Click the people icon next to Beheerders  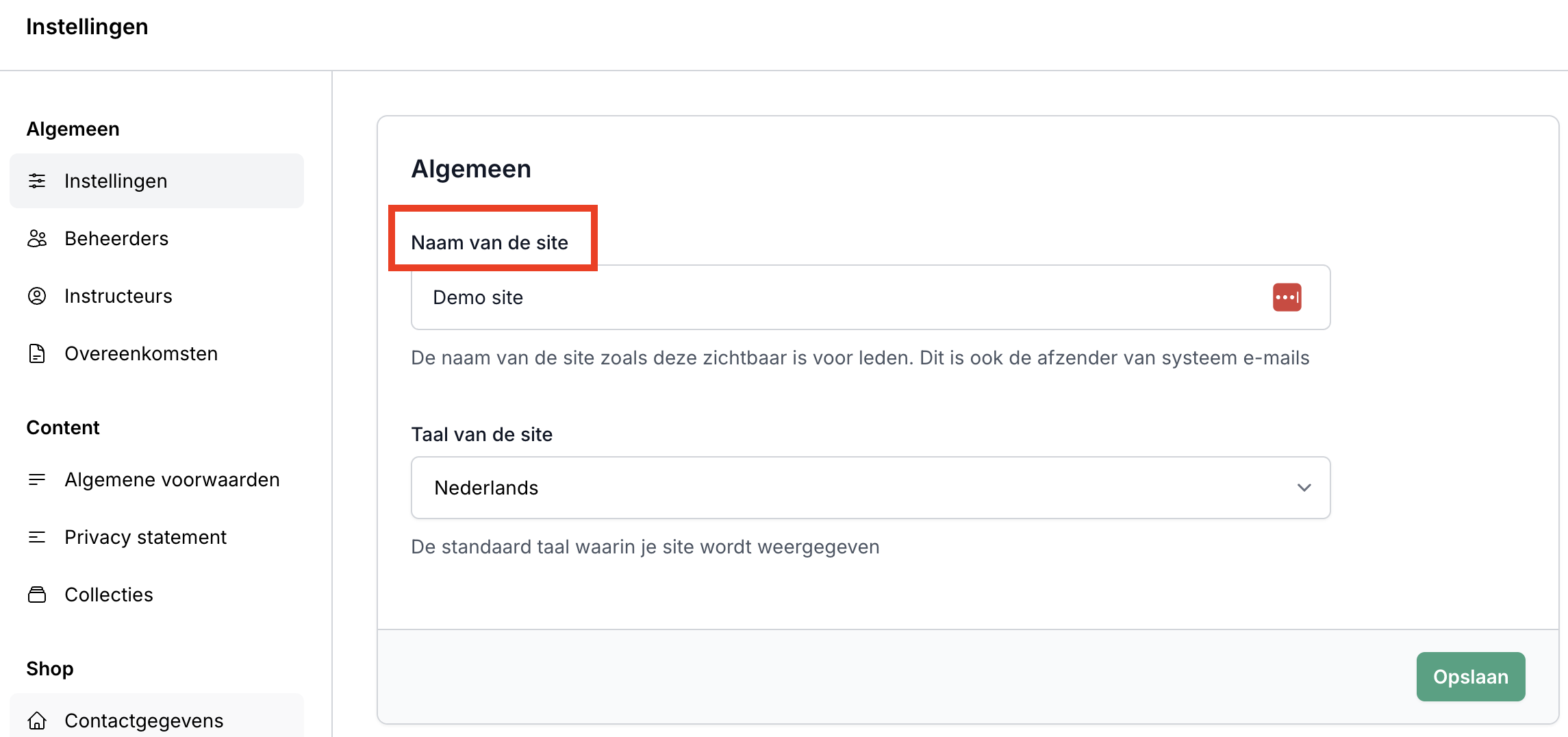coord(37,238)
